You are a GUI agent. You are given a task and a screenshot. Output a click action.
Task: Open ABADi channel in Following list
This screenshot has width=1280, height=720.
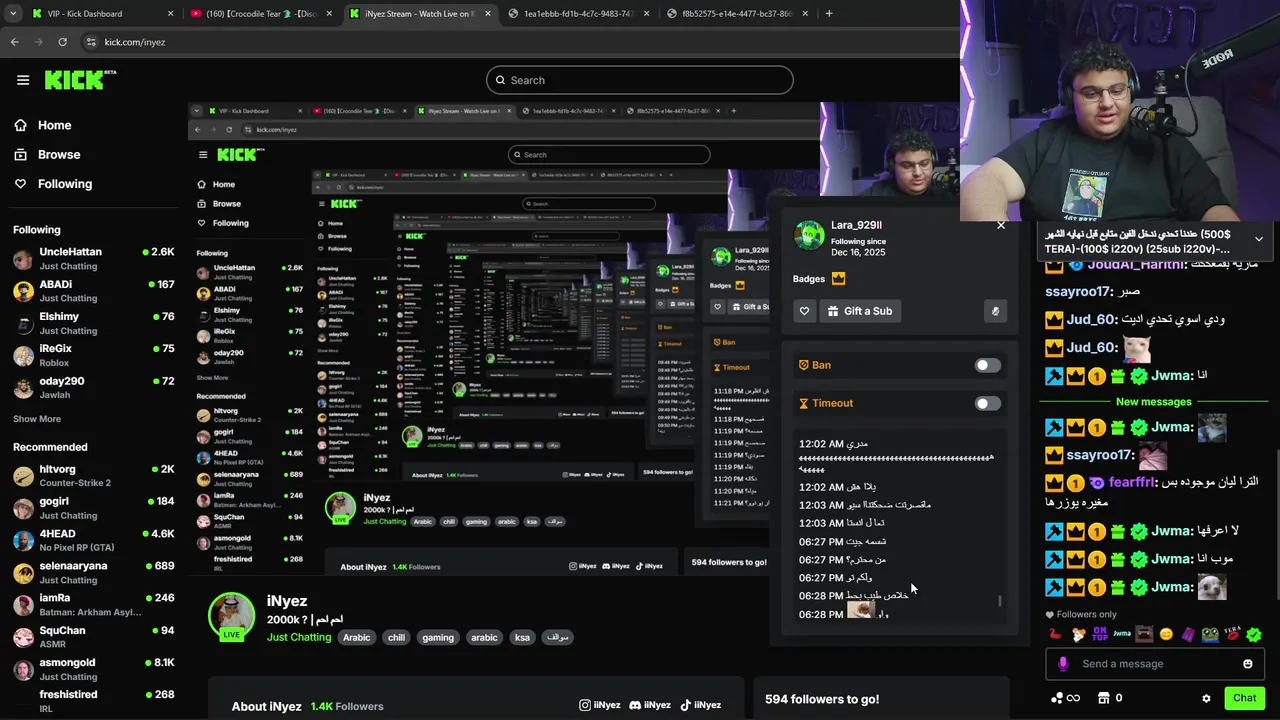pyautogui.click(x=94, y=291)
